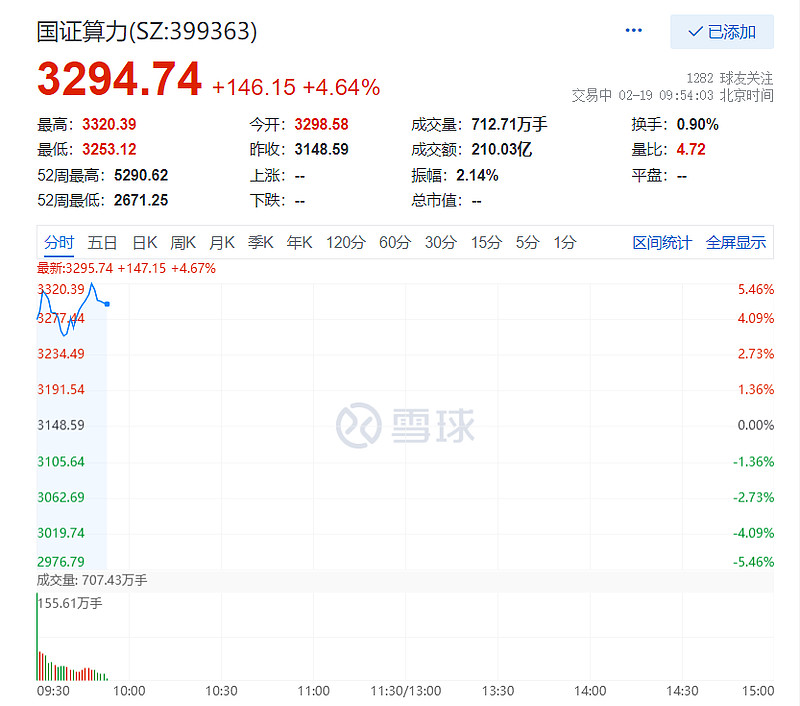Click the 最高 value 3320.39 in stats
This screenshot has height=706, width=800.
click(109, 124)
